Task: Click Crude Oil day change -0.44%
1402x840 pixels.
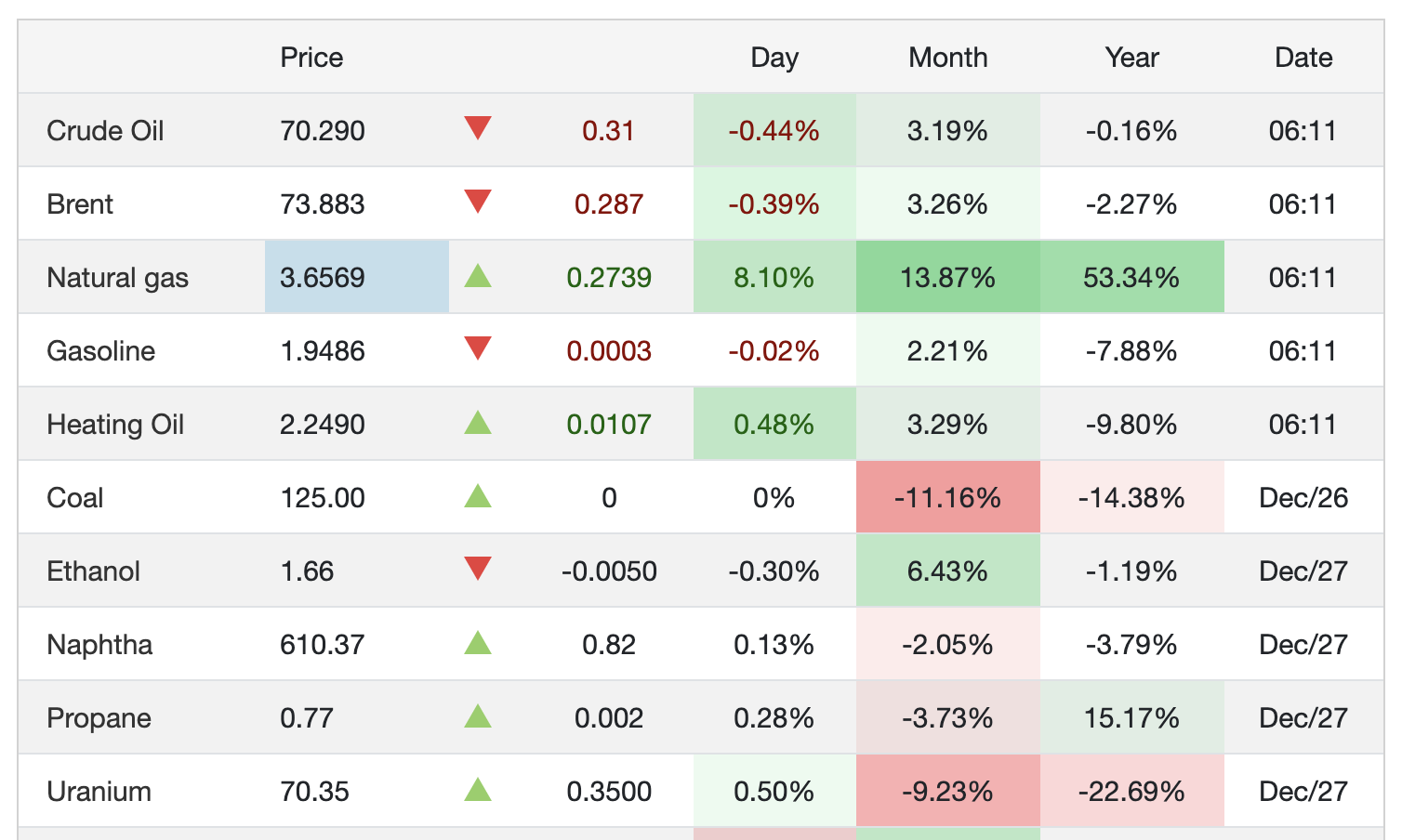Action: pyautogui.click(x=774, y=131)
